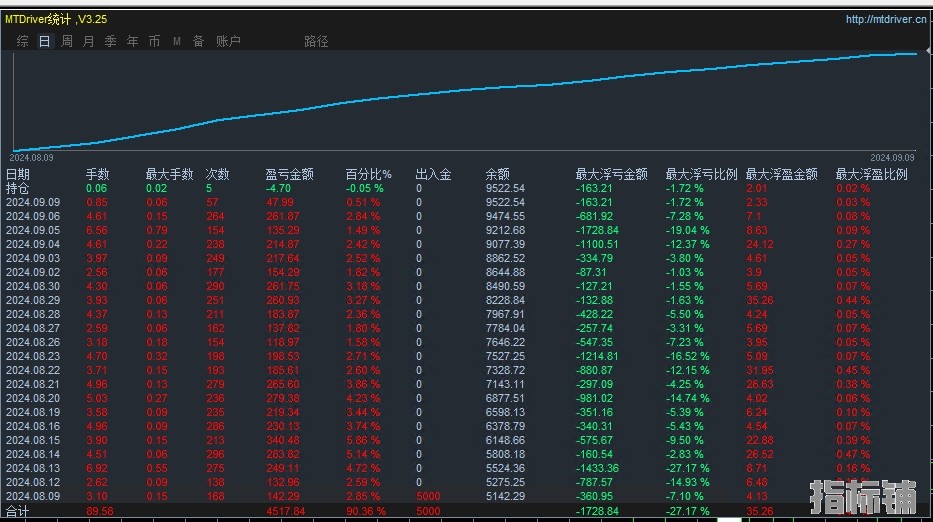
Task: Click the 合计 total row
Action: pyautogui.click(x=18, y=511)
